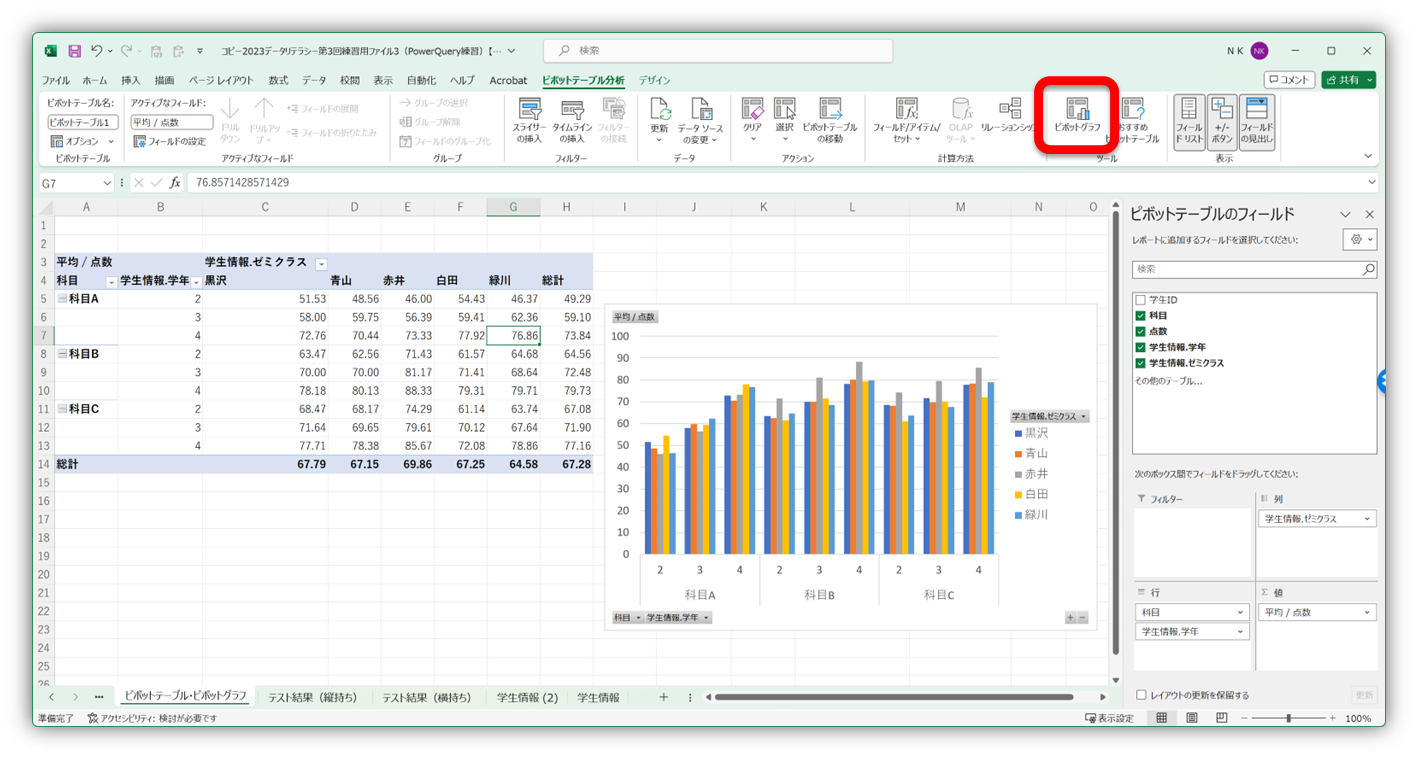Uncheck the 学生情報.ゼミクラス field checkbox

tap(1140, 363)
